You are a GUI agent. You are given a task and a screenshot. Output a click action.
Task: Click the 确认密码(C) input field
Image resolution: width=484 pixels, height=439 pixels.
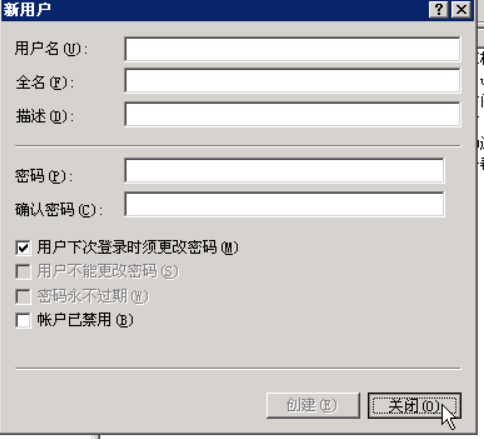[284, 205]
